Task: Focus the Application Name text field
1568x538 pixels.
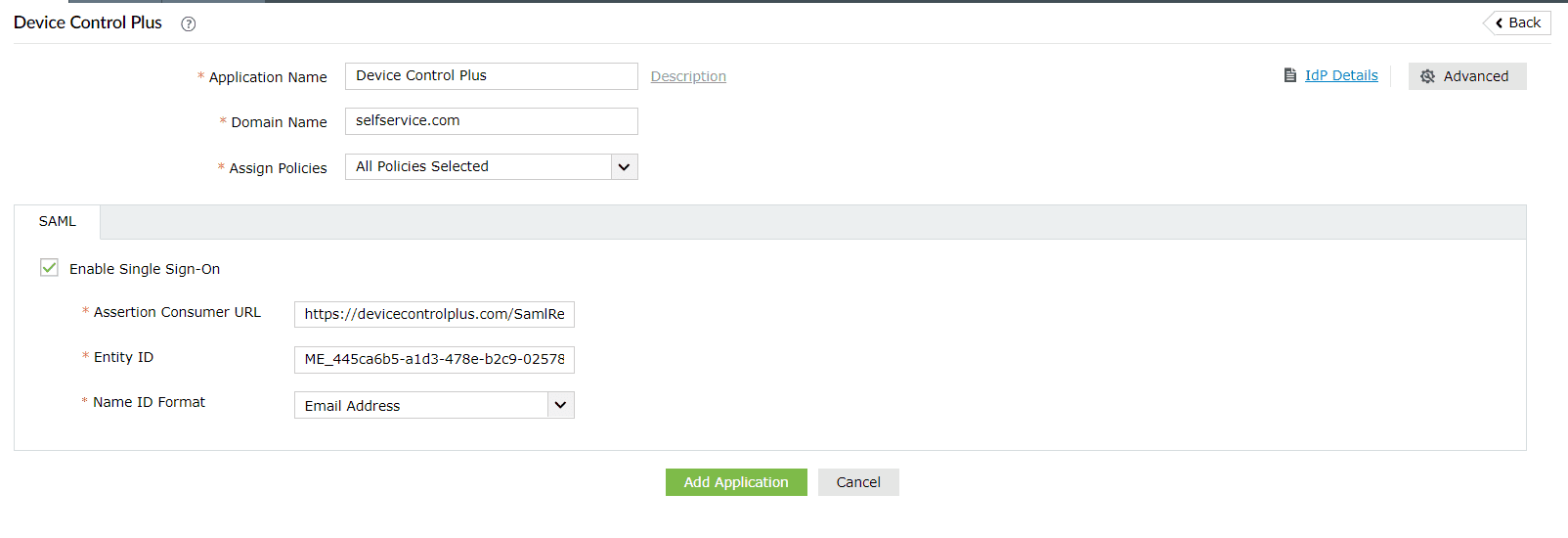Action: [491, 76]
